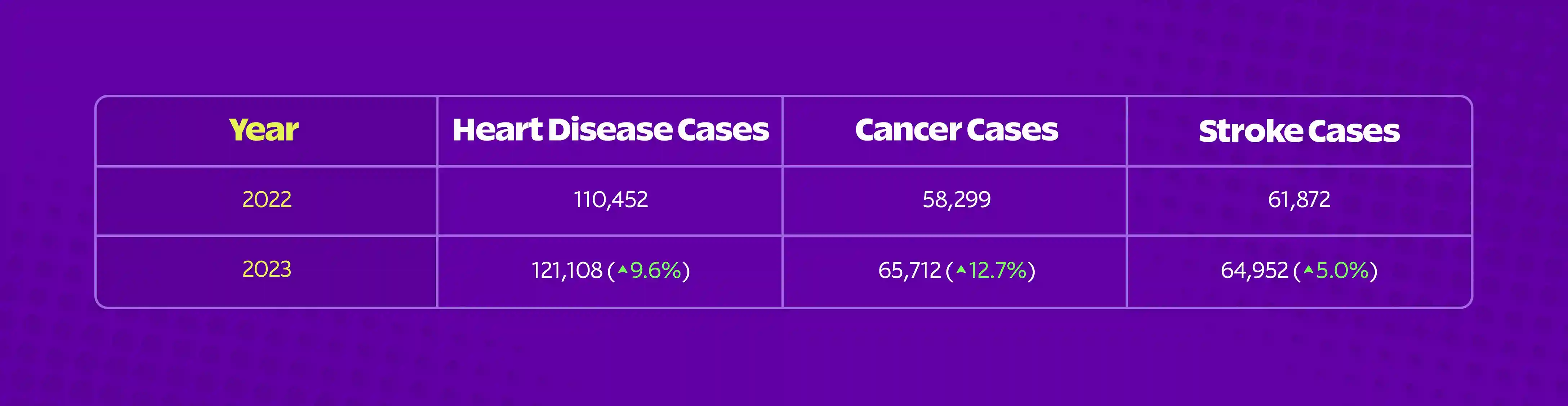Image resolution: width=1568 pixels, height=406 pixels.
Task: Select the 61,872 stroke value
Action: [1299, 200]
